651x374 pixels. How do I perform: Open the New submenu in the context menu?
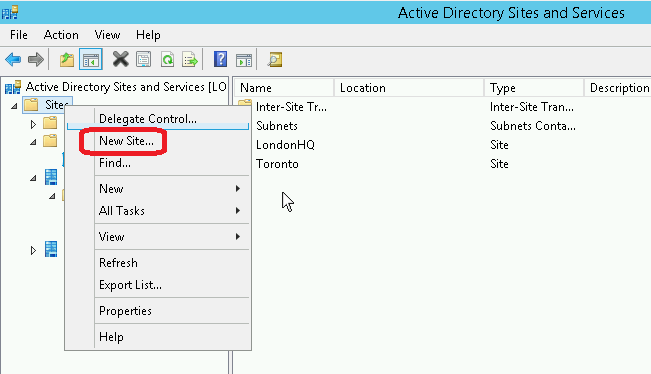158,189
